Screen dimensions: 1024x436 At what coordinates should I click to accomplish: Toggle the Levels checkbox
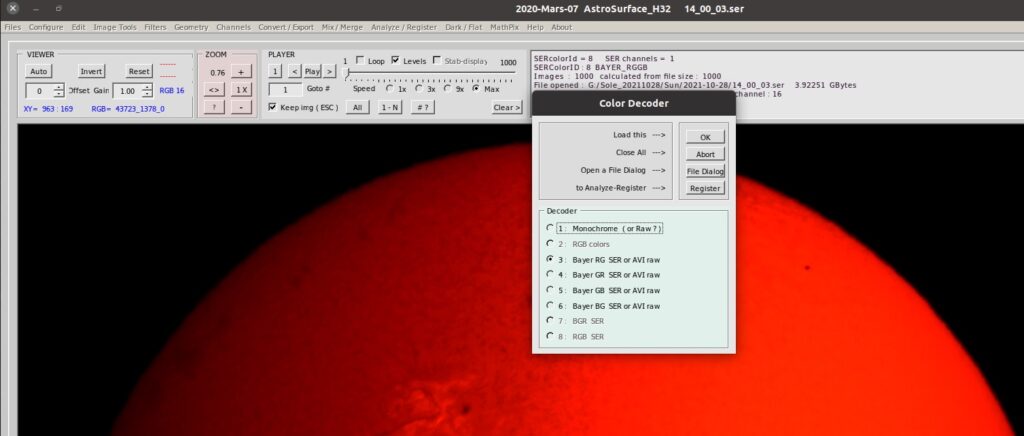tap(396, 61)
